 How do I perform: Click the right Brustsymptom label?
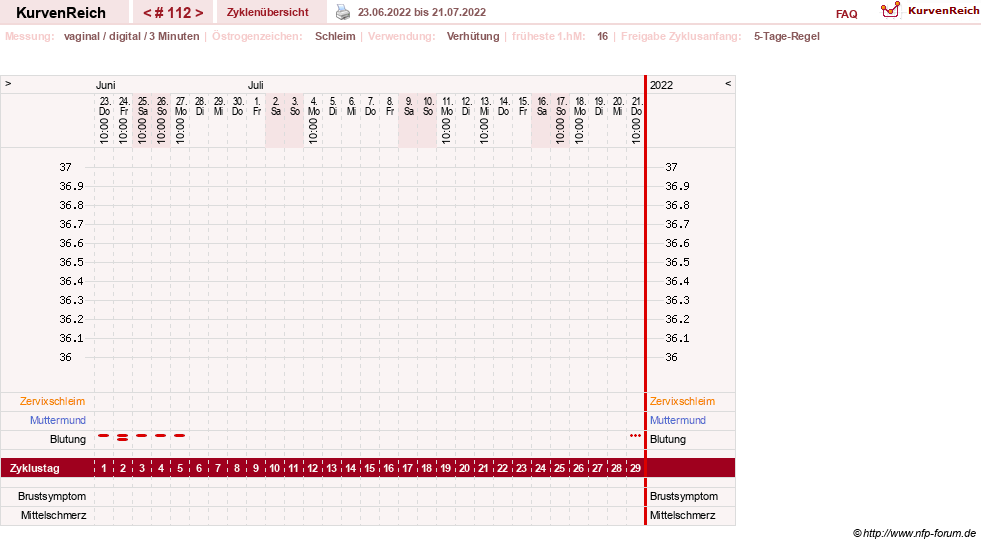684,496
